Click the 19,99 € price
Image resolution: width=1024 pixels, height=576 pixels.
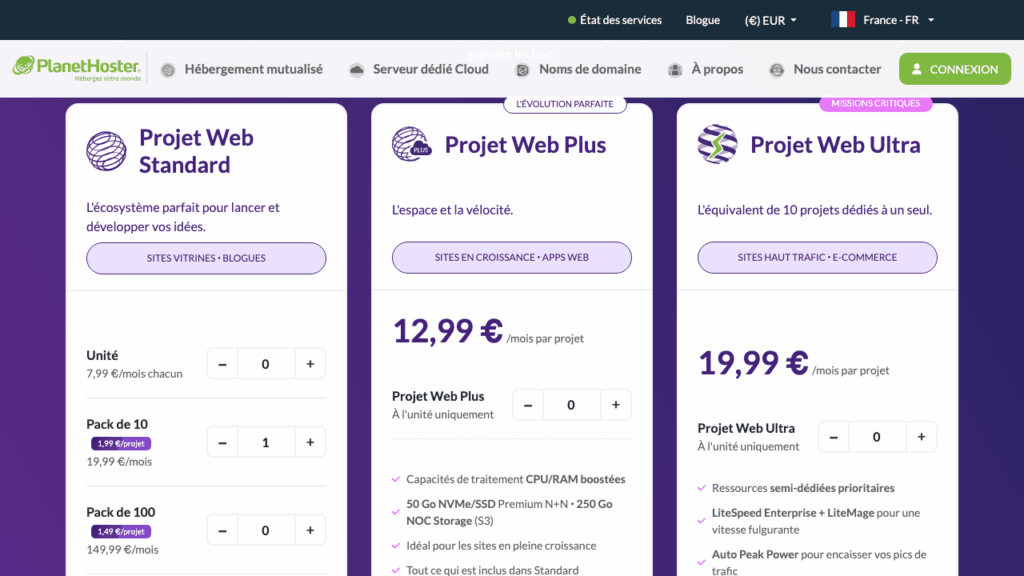(754, 362)
